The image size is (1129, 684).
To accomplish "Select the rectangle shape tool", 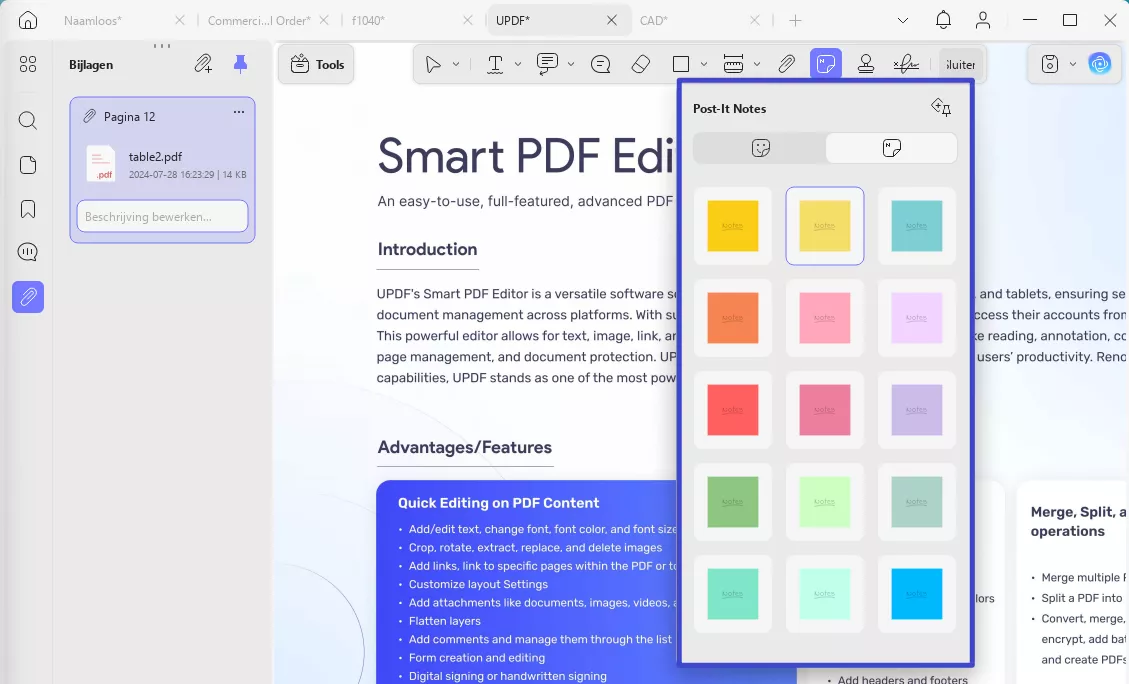I will click(680, 65).
